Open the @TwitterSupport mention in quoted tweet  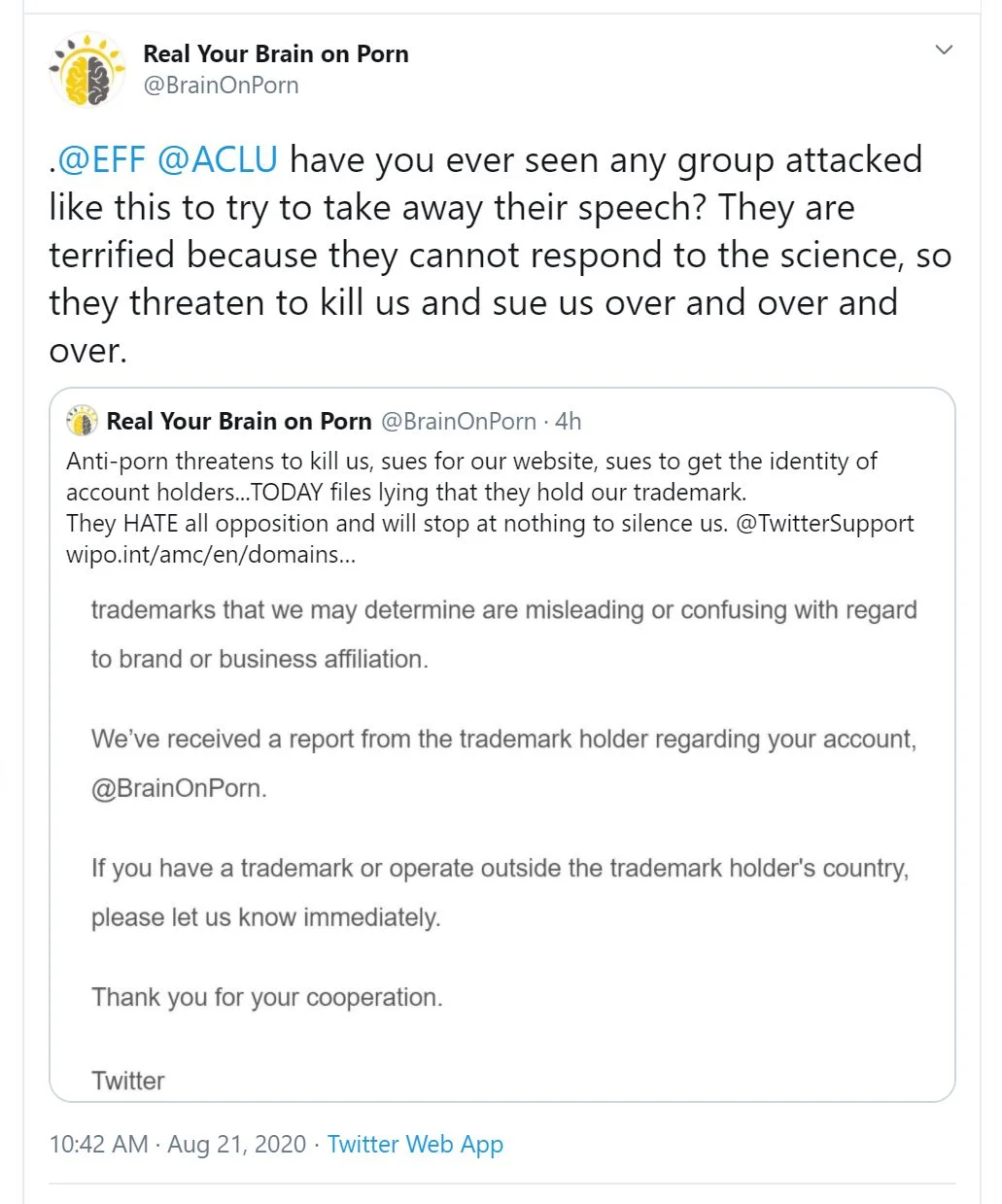pos(824,523)
